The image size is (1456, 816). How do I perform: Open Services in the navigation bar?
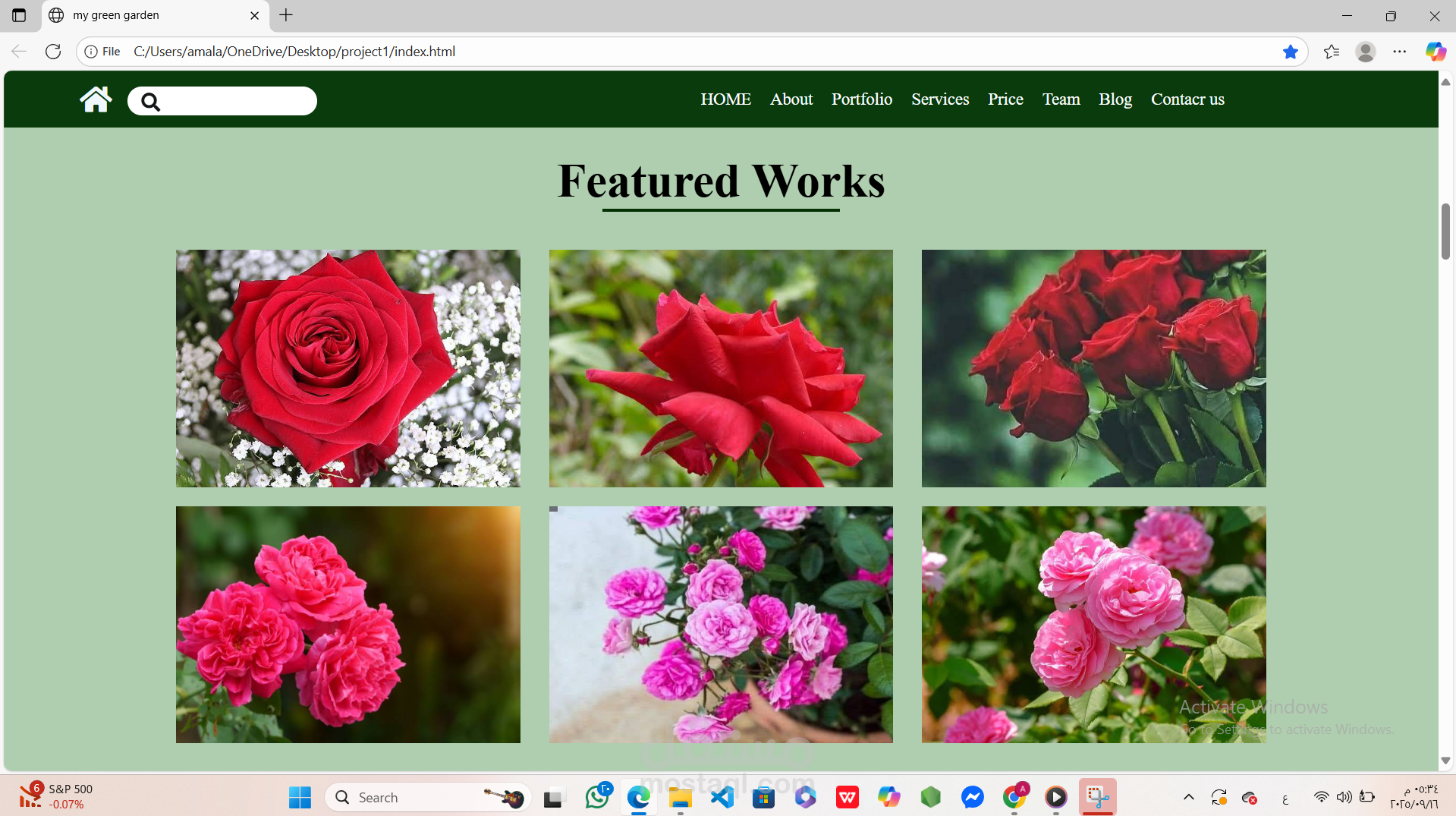point(940,99)
